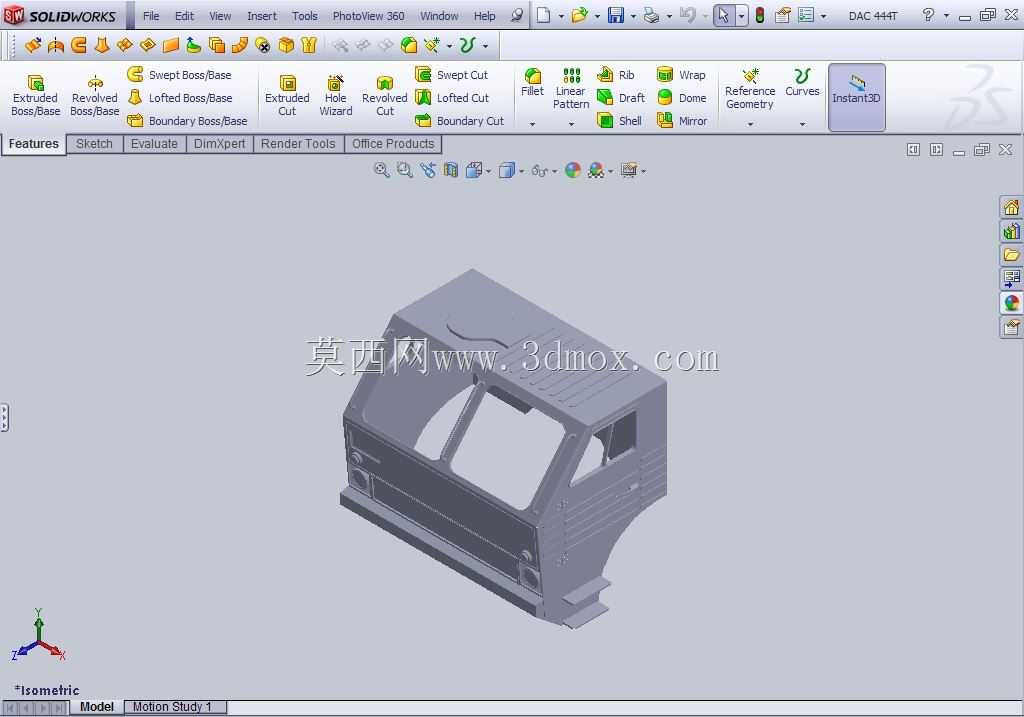
Task: Click Boundary Boss/Base command
Action: tap(187, 121)
